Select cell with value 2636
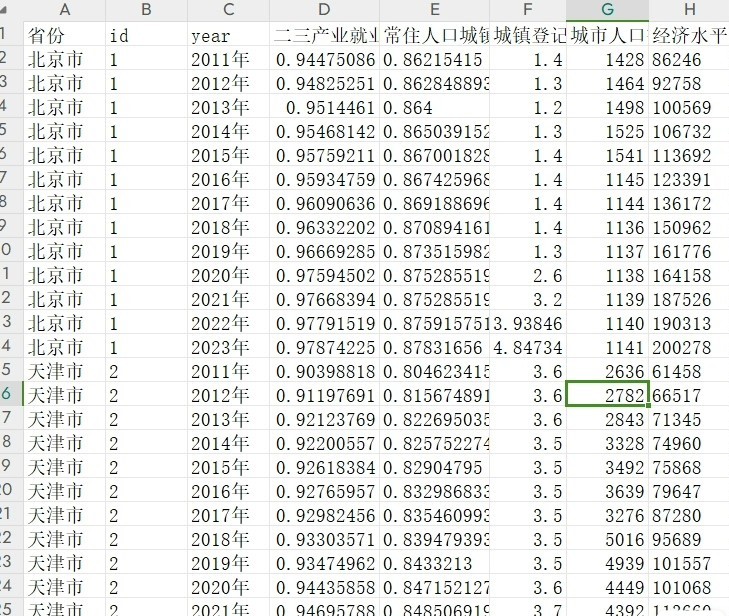This screenshot has height=616, width=729. [x=607, y=372]
